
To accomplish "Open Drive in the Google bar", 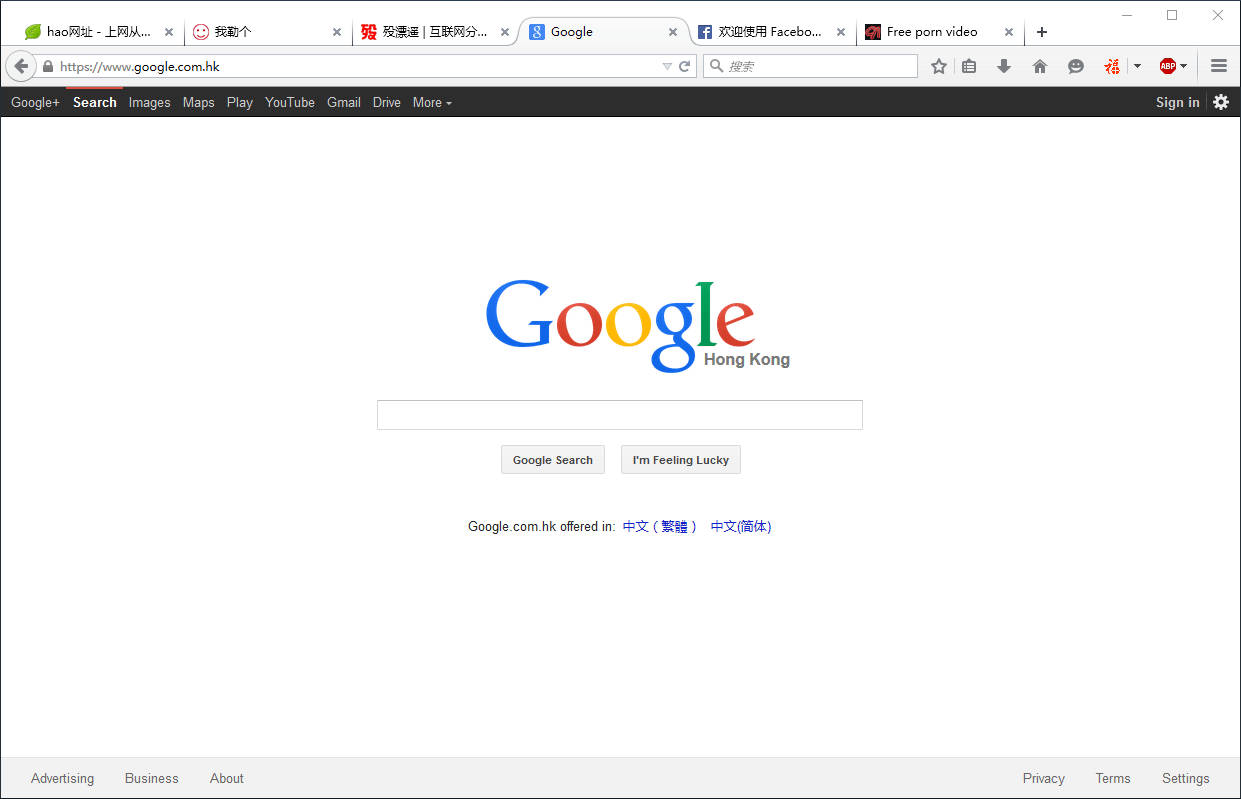I will click(x=387, y=102).
